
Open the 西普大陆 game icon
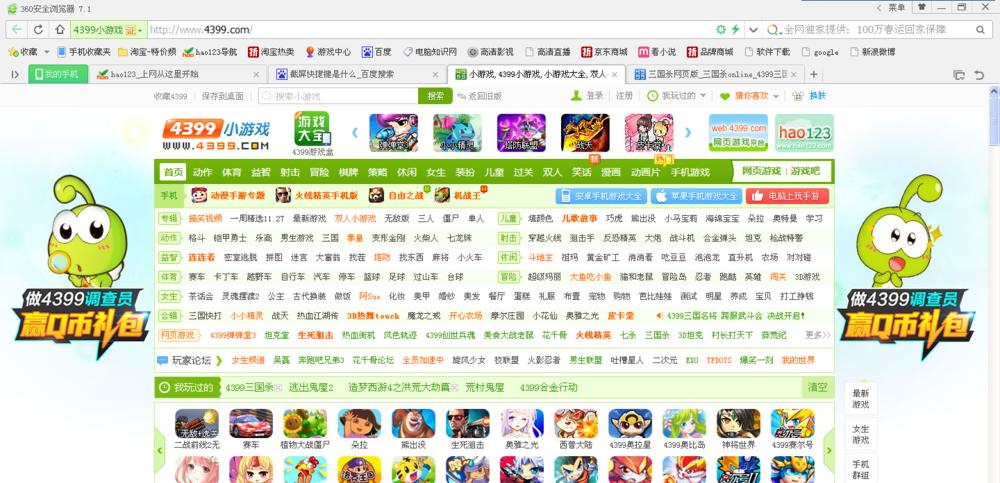576,424
